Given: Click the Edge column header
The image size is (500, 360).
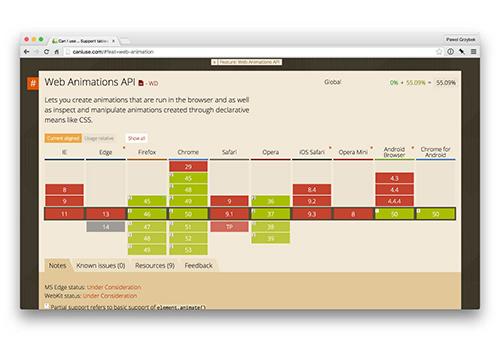Looking at the screenshot, I should (x=106, y=152).
